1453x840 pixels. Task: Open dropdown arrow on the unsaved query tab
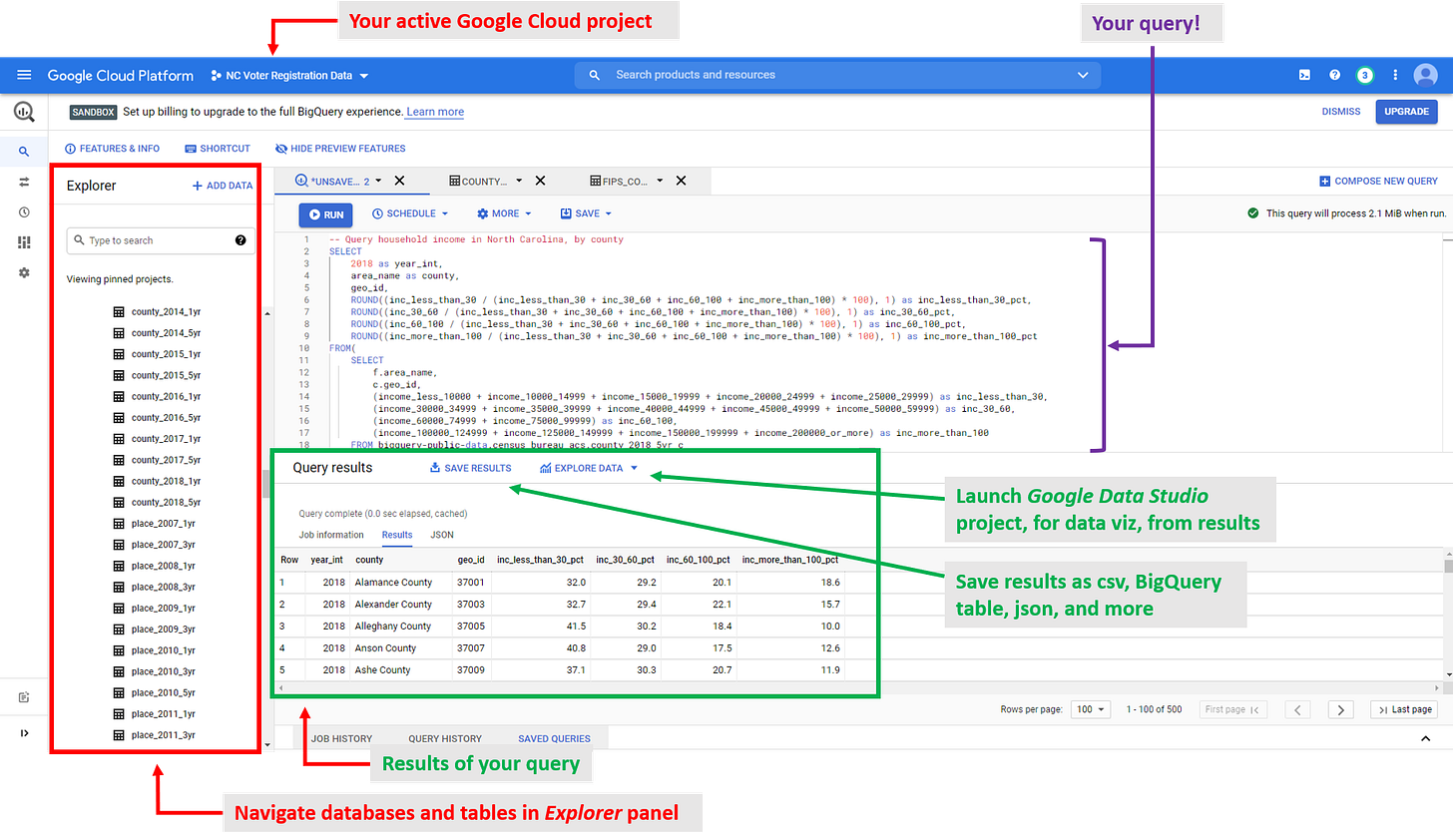[379, 182]
